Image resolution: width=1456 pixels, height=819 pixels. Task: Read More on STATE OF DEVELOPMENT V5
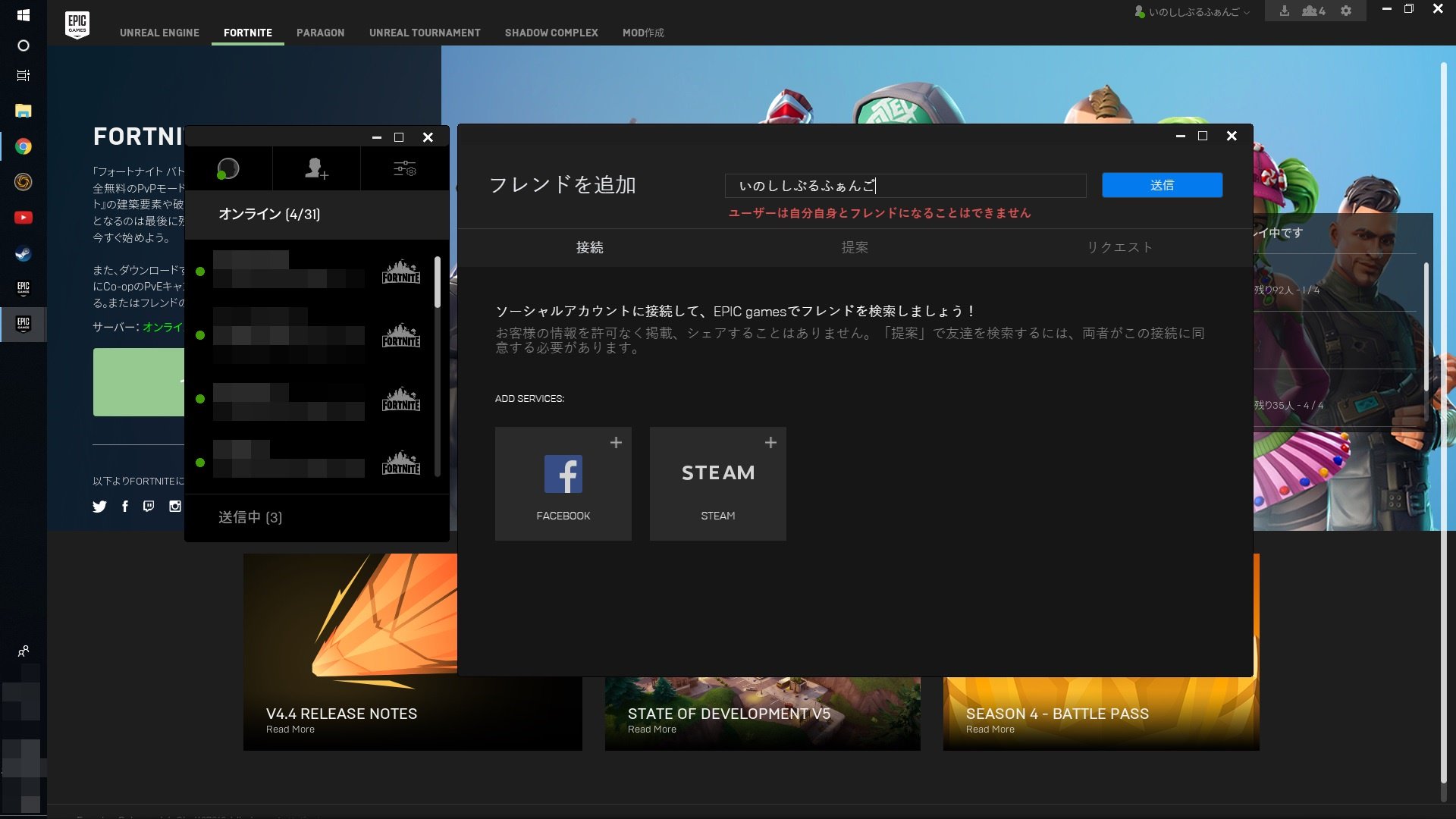click(x=652, y=730)
